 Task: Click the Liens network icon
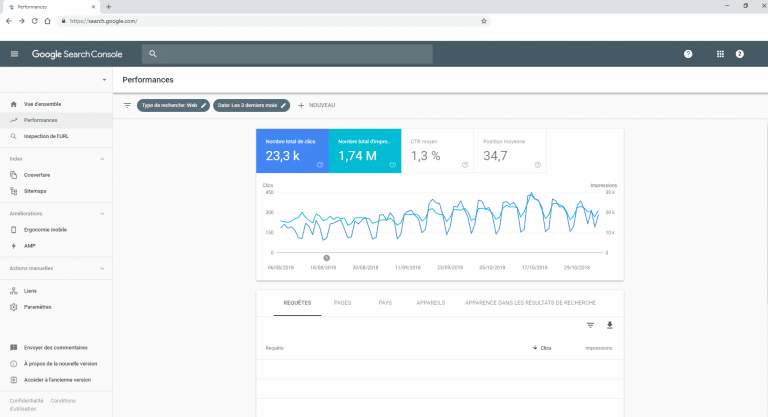14,291
